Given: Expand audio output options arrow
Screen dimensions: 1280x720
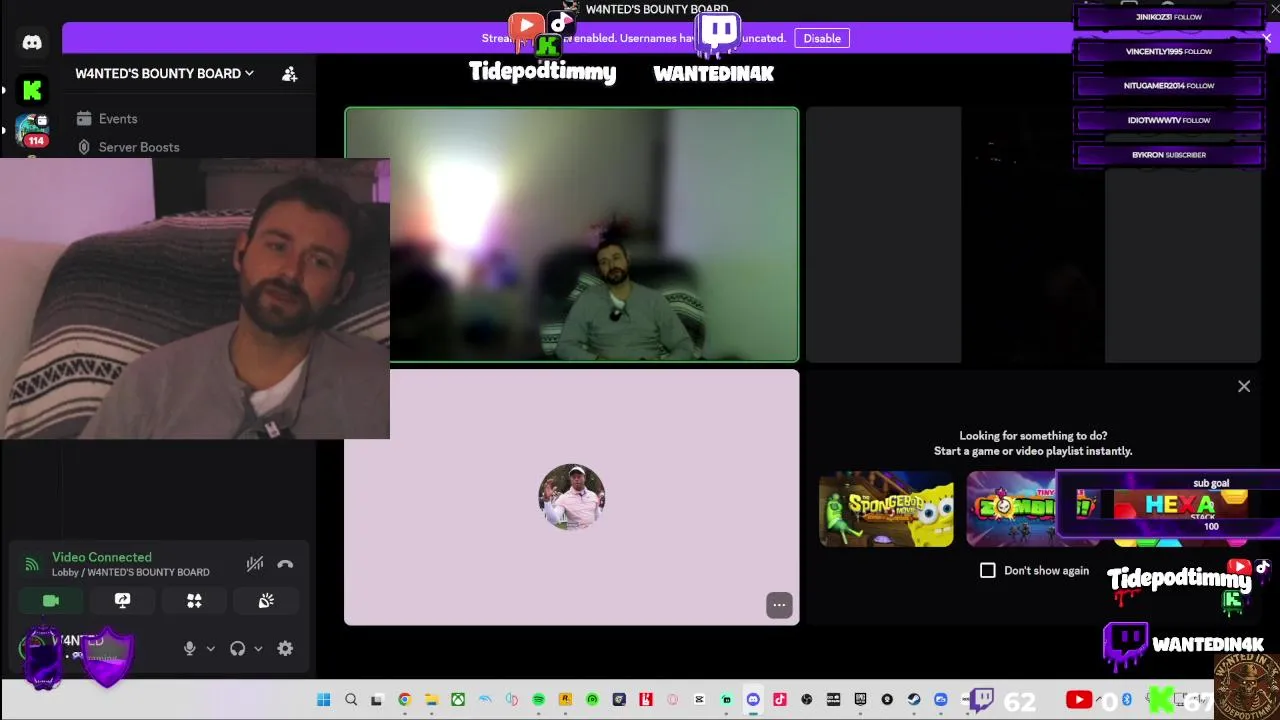Looking at the screenshot, I should pyautogui.click(x=258, y=648).
